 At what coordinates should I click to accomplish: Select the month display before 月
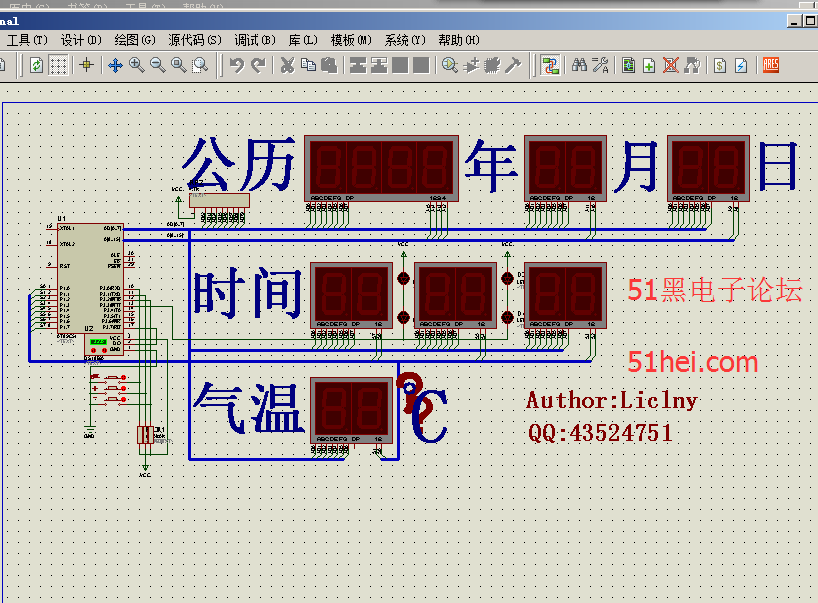[566, 168]
